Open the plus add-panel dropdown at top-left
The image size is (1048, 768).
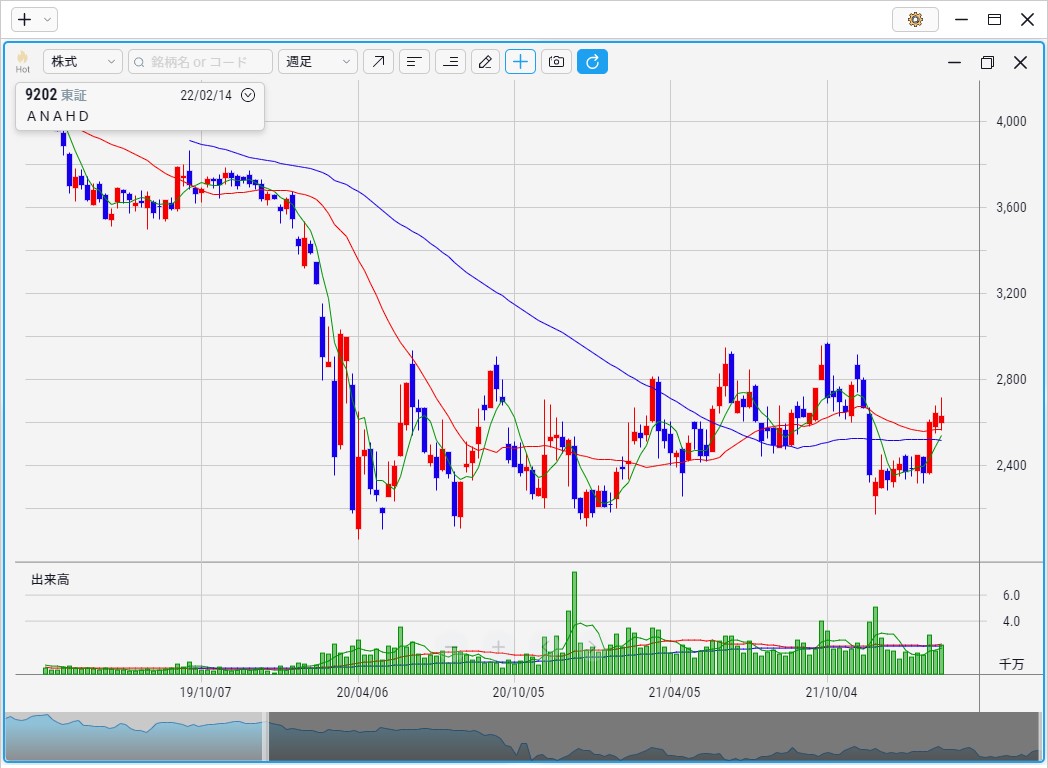[x=34, y=19]
